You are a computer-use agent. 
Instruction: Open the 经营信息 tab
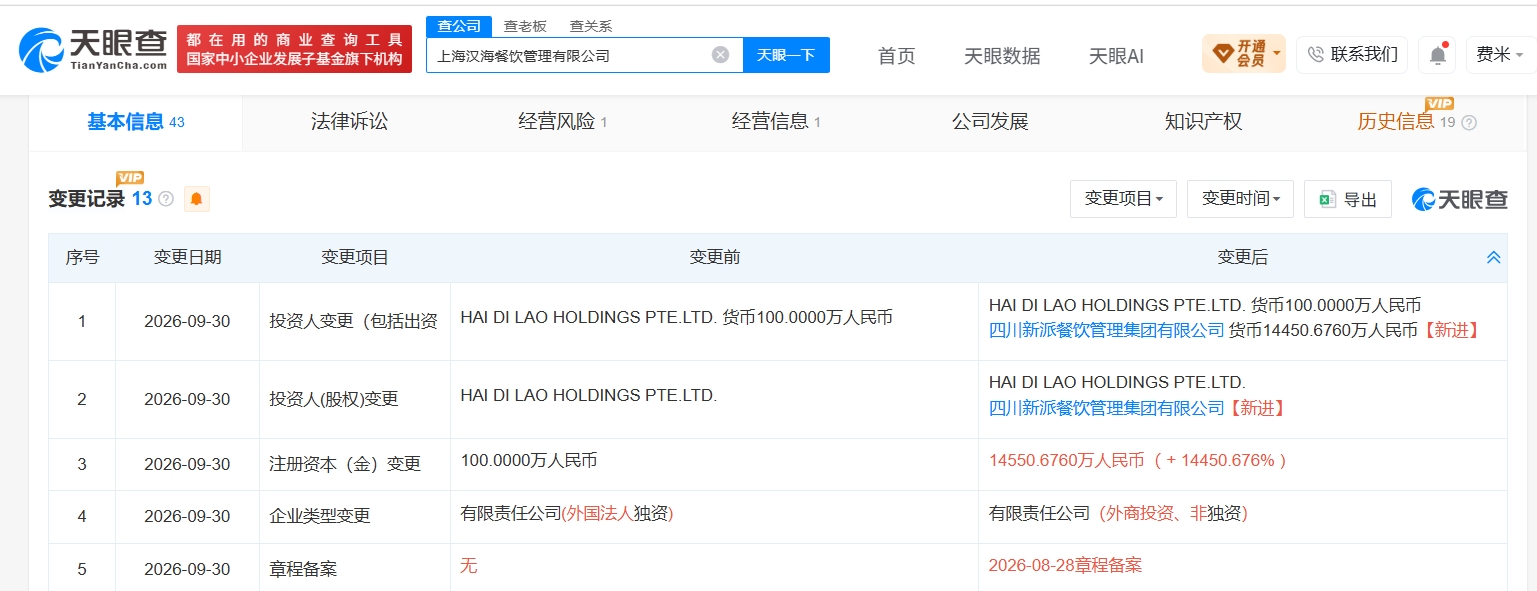coord(775,122)
